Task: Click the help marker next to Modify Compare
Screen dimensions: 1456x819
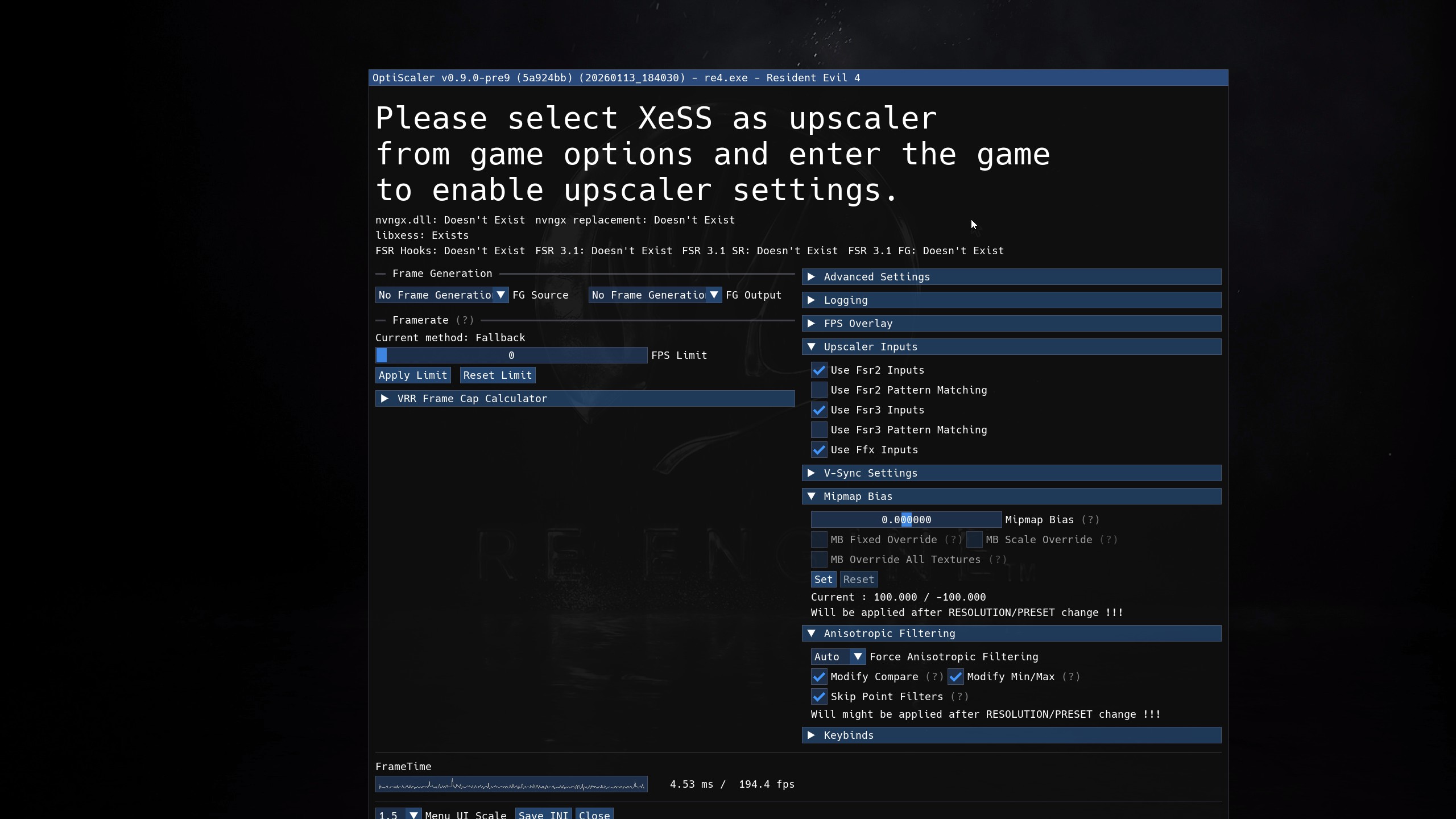Action: pos(934,677)
